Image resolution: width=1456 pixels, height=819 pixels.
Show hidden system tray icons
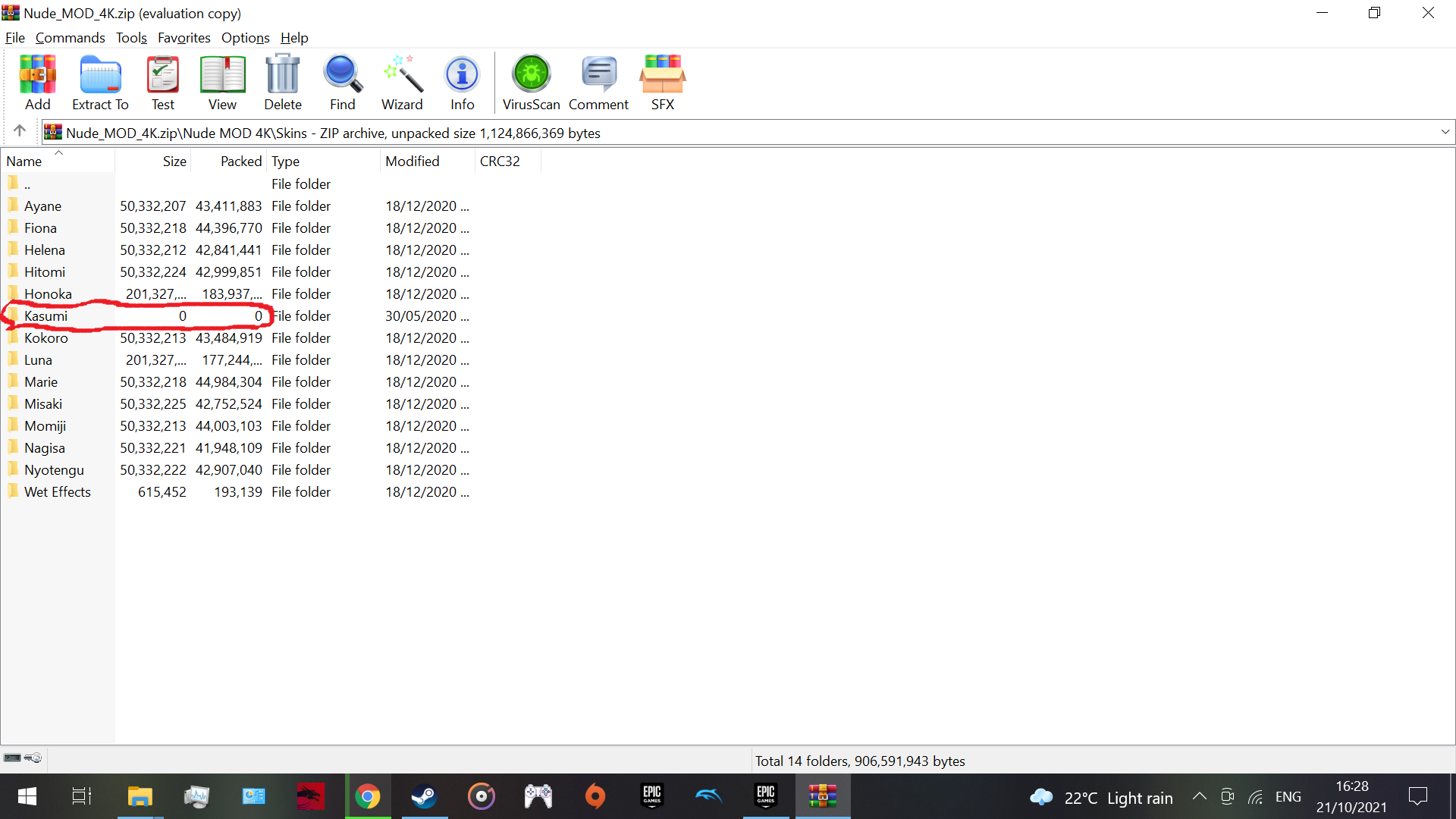(1199, 796)
